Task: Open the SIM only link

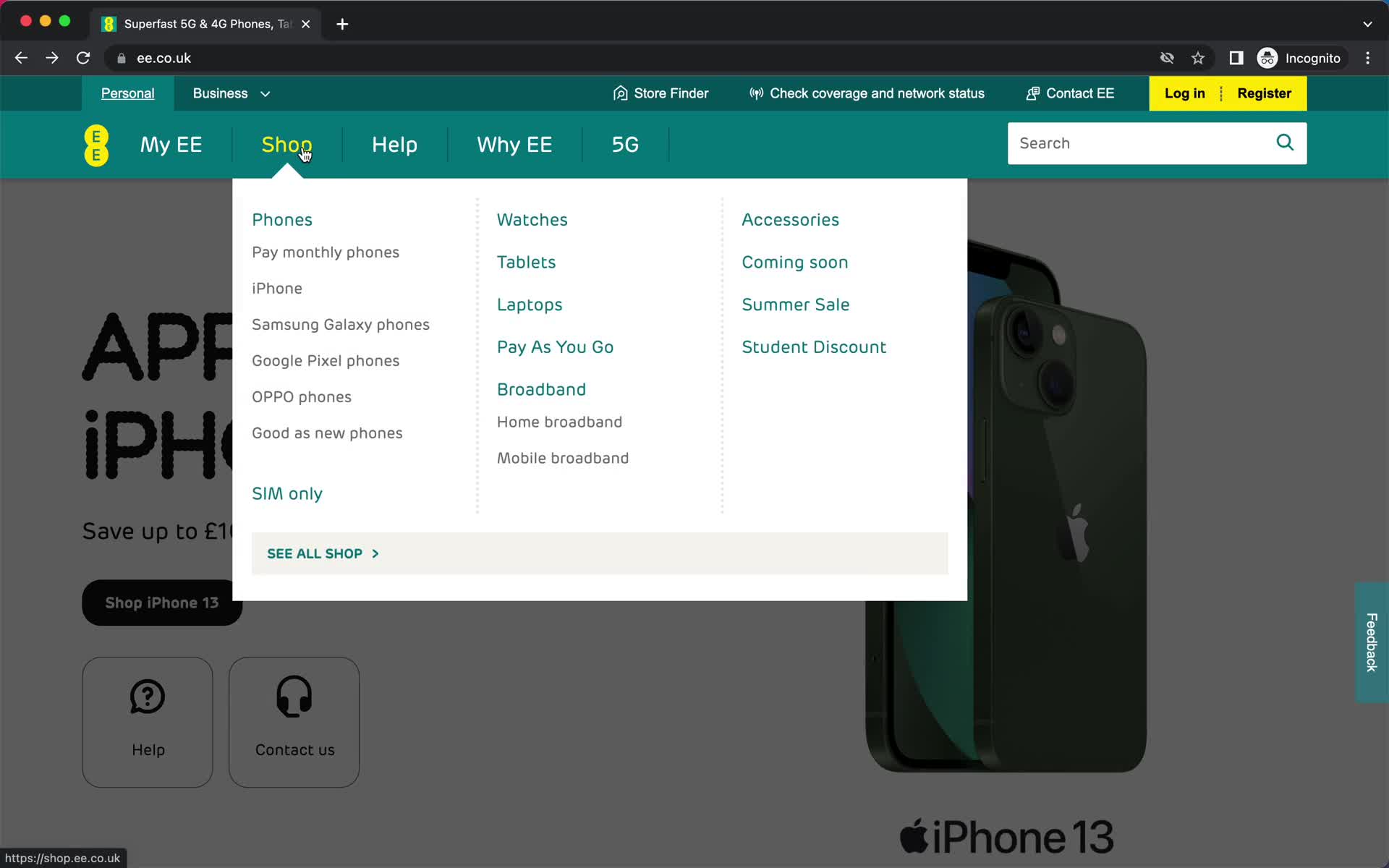Action: pyautogui.click(x=287, y=494)
